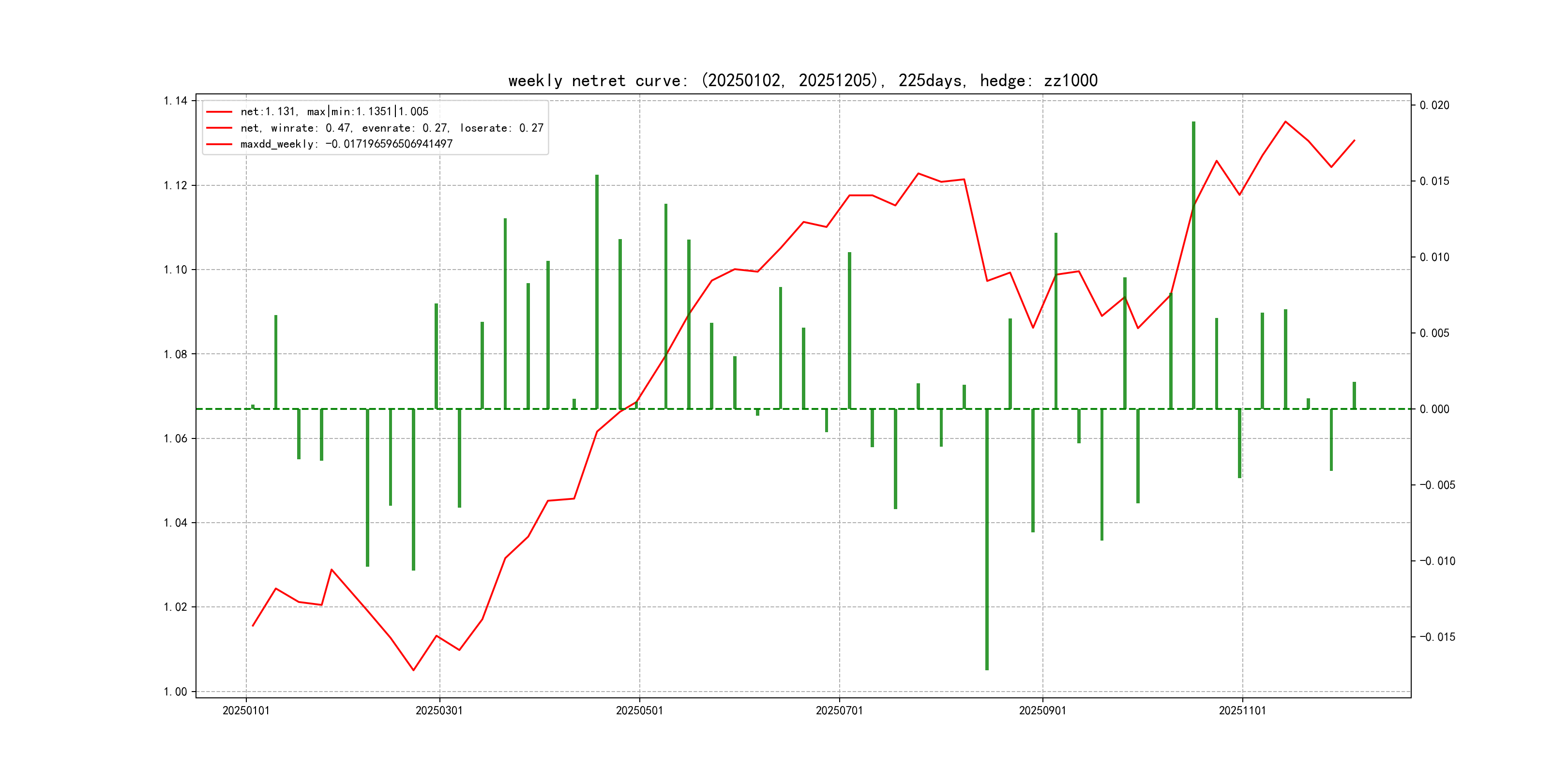The width and height of the screenshot is (1568, 784).
Task: Click the 20251101 x-axis date label
Action: click(1242, 710)
